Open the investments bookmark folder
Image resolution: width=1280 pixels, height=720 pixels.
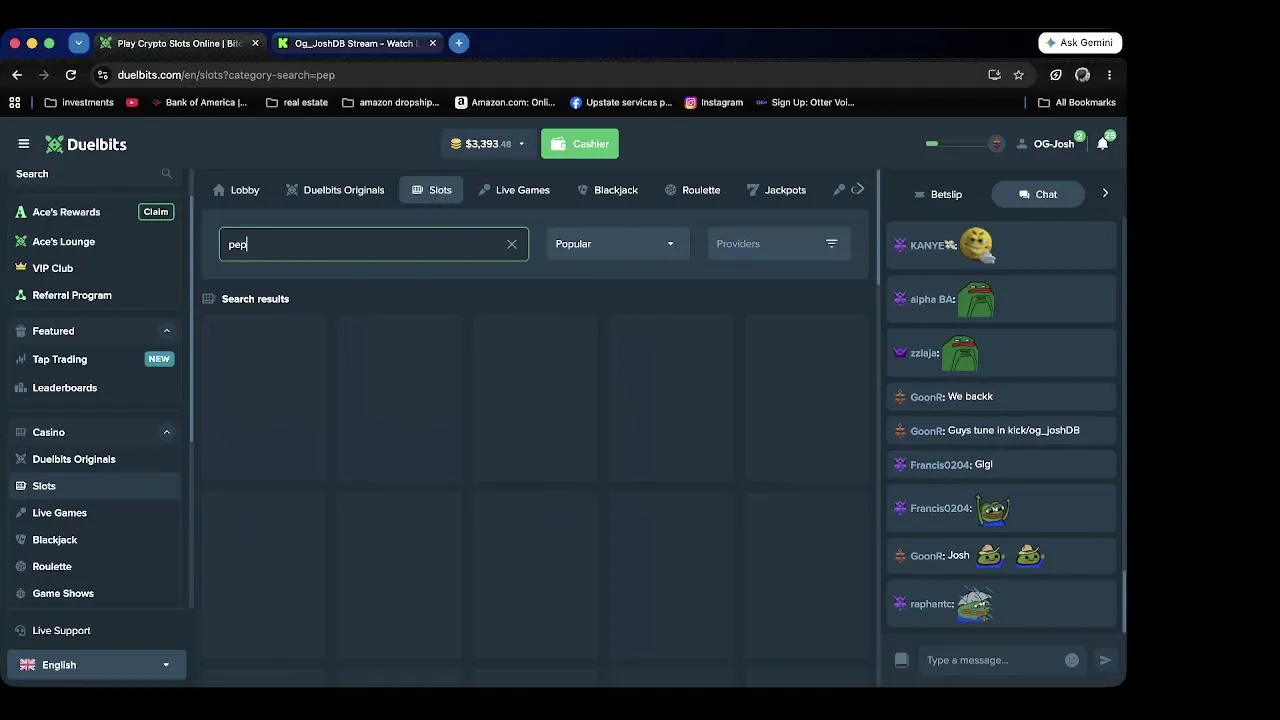(x=79, y=102)
